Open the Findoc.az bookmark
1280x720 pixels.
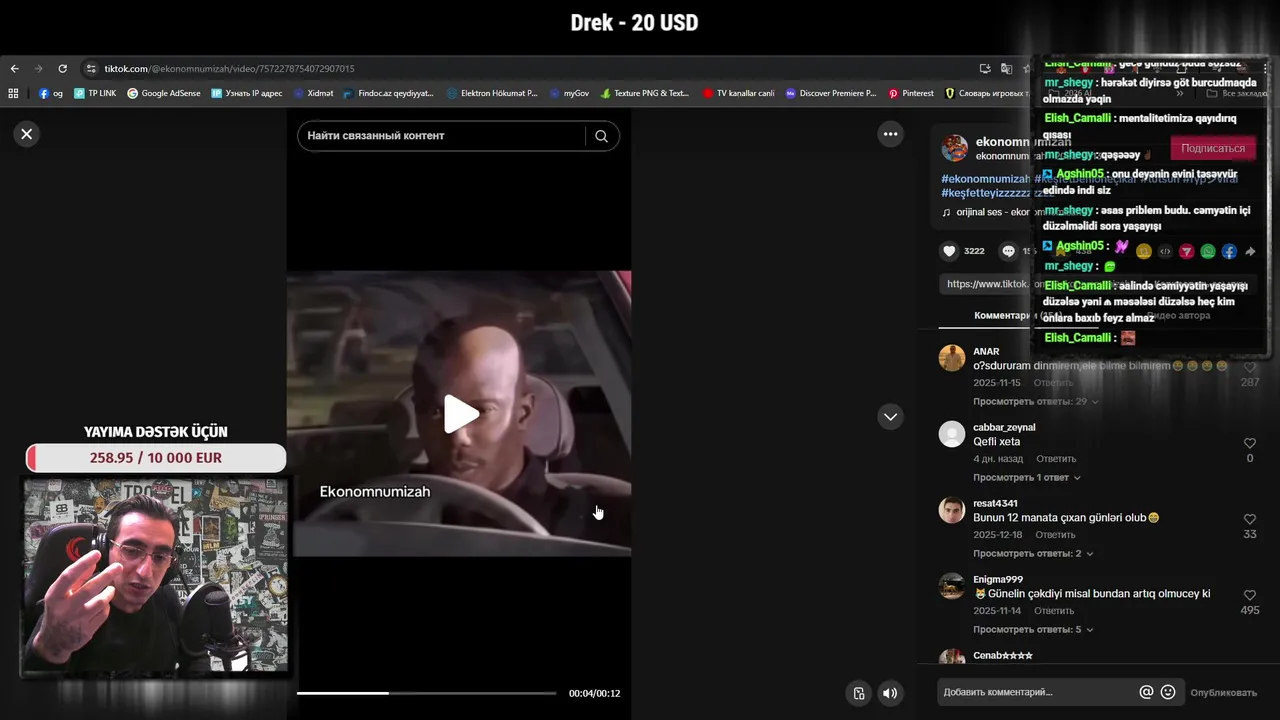389,93
